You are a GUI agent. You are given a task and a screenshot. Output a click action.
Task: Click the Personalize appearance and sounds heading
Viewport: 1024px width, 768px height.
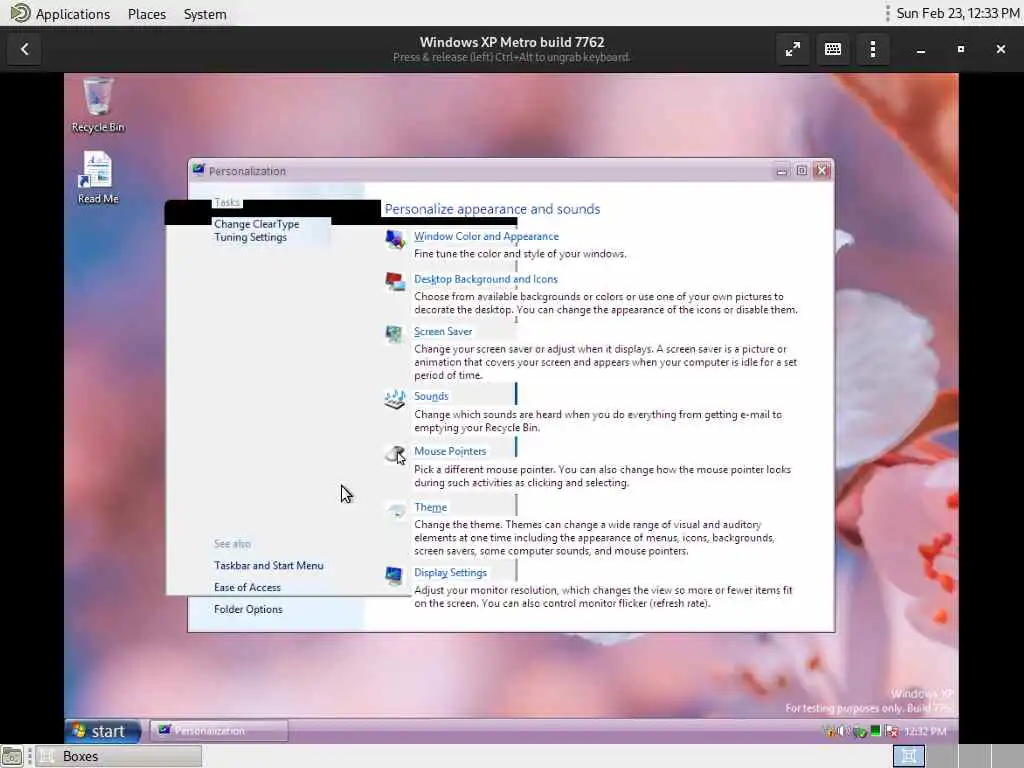(492, 209)
